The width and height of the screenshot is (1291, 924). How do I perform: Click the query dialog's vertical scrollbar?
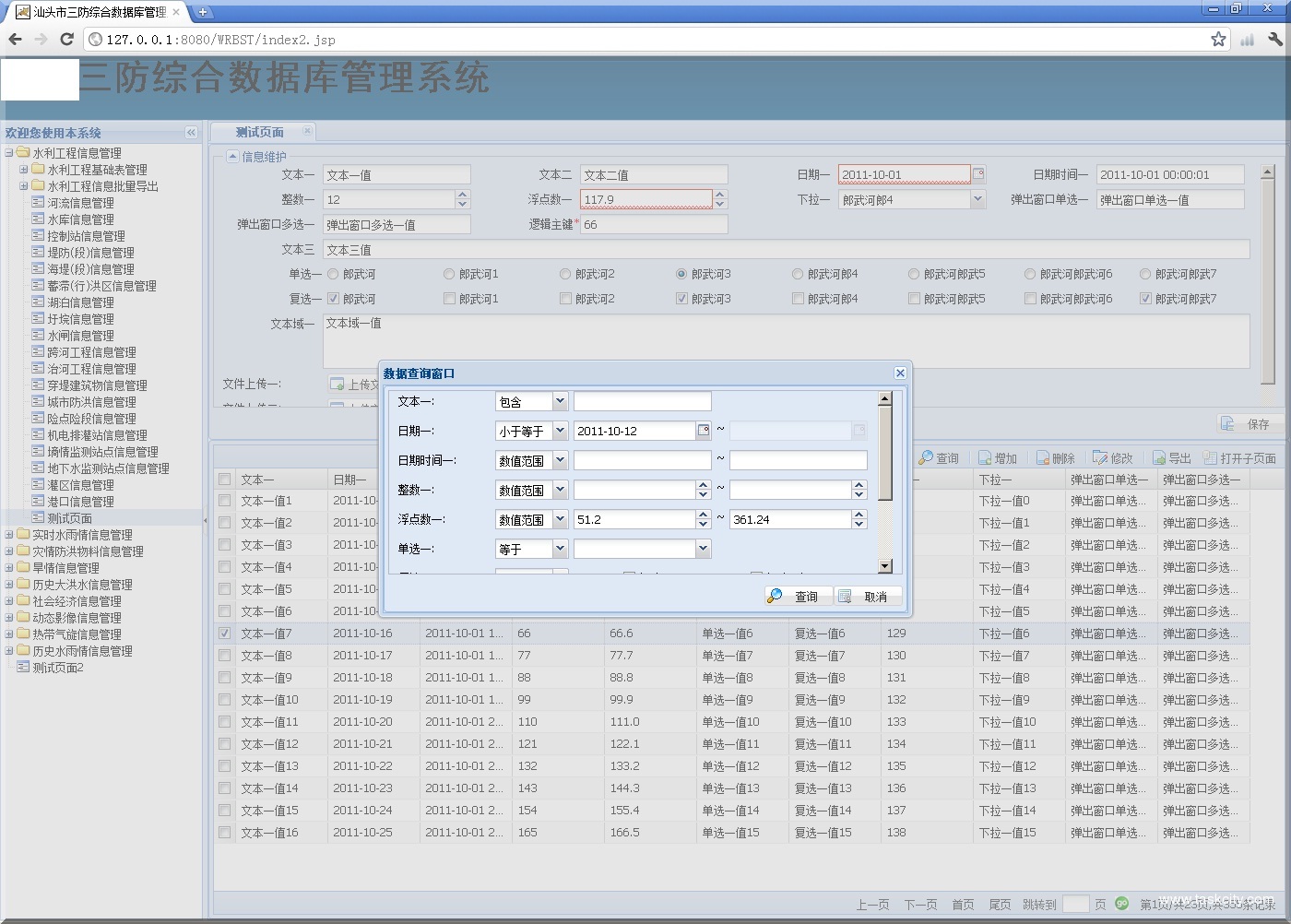click(885, 452)
